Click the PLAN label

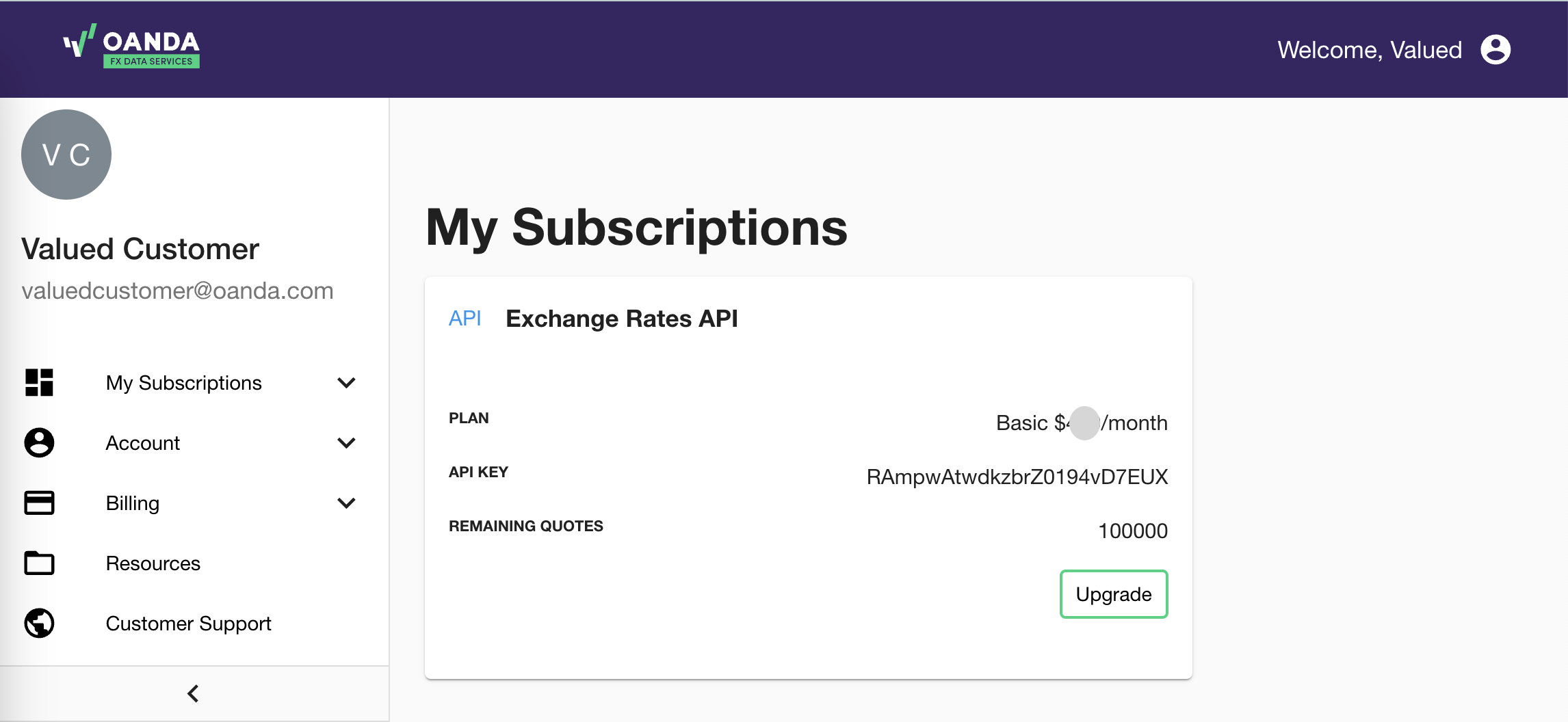tap(469, 418)
